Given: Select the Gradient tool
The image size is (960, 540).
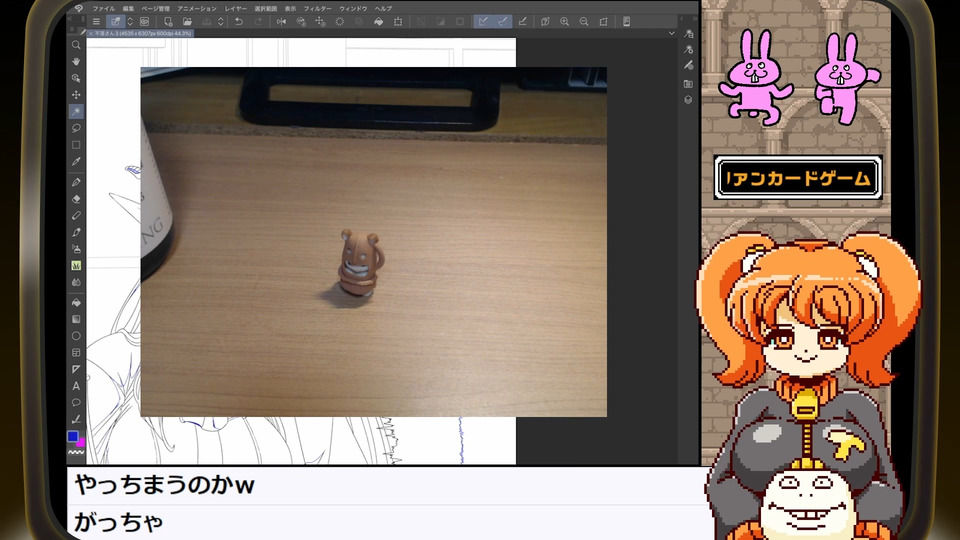Looking at the screenshot, I should coord(76,319).
